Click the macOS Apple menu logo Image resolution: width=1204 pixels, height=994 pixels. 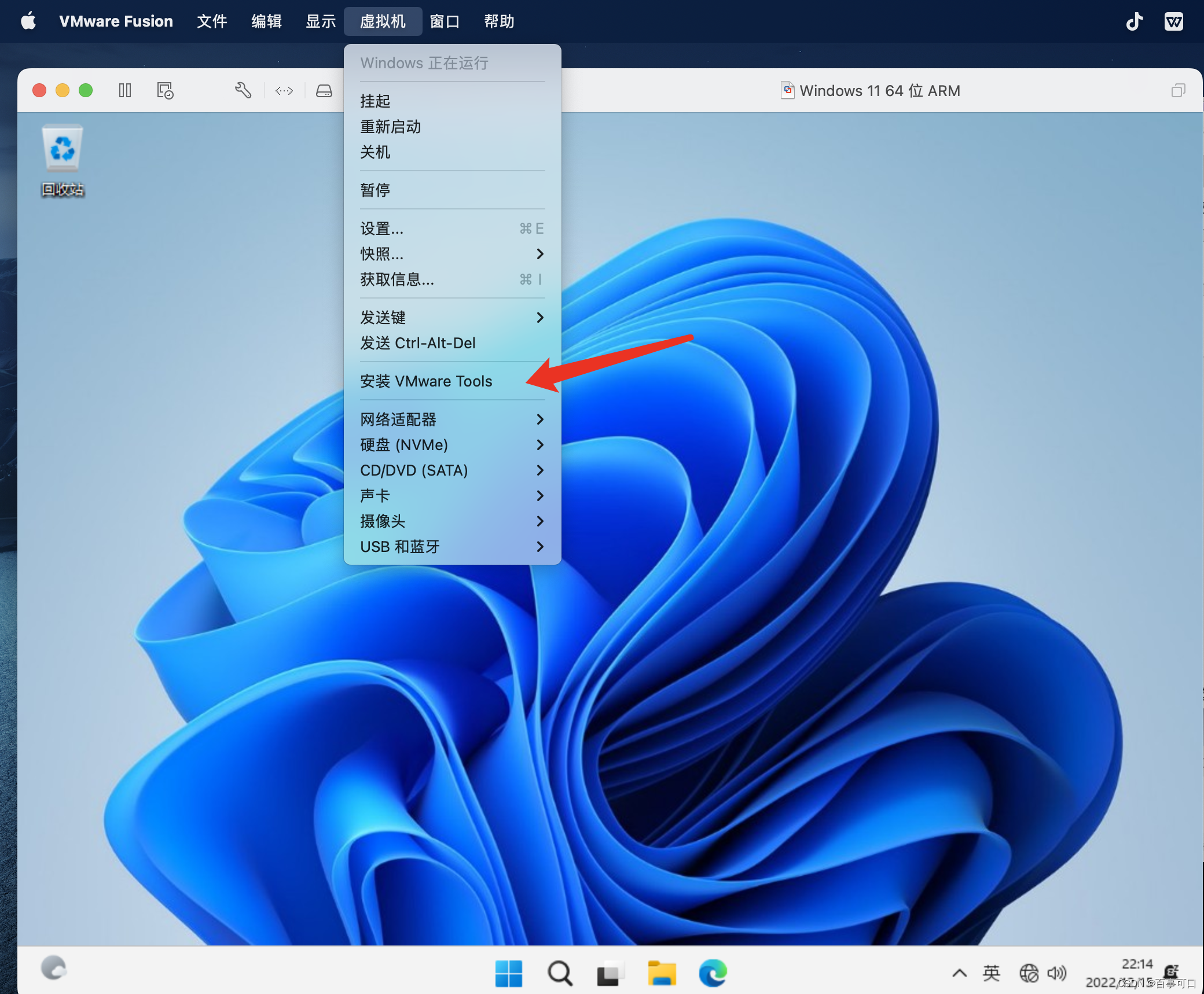(28, 21)
